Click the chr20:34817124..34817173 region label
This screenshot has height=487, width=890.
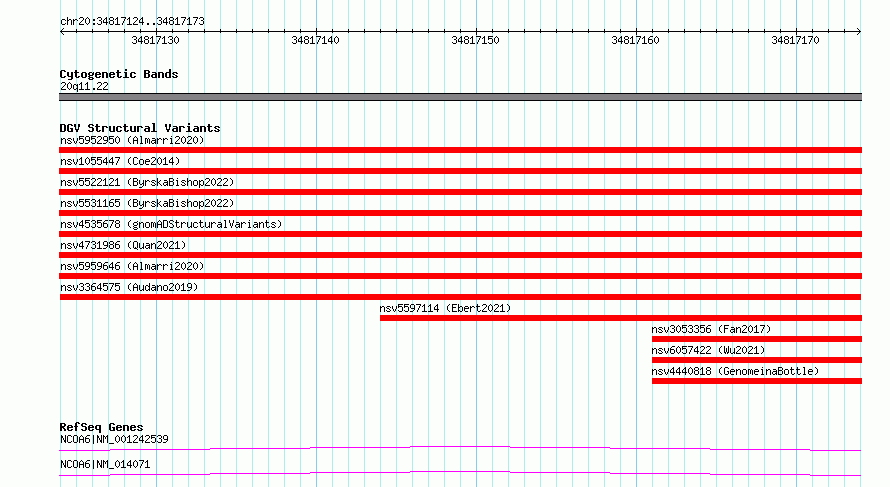[x=132, y=21]
